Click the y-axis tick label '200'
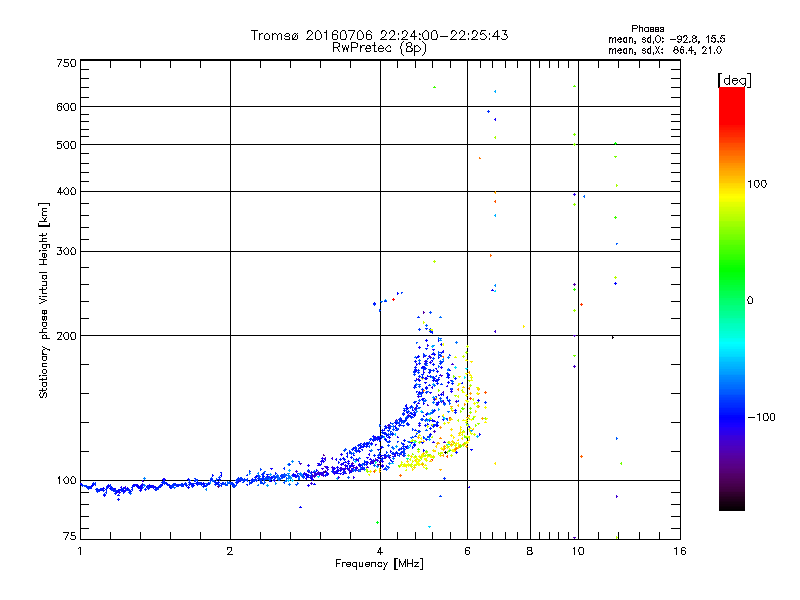 click(x=66, y=336)
